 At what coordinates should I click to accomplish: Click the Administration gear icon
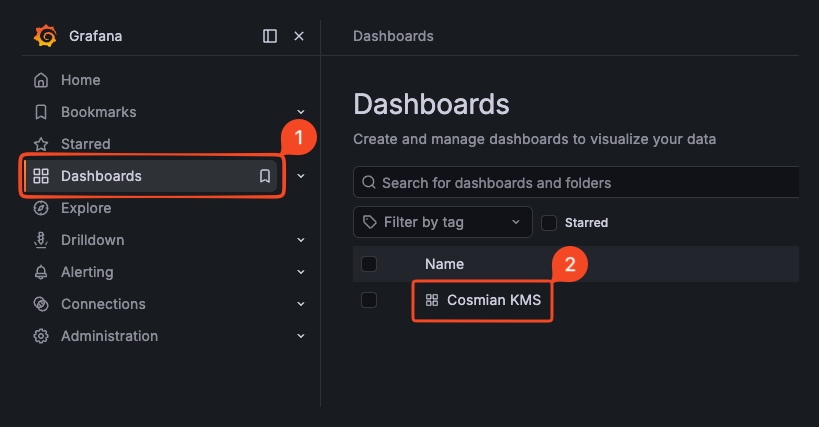tap(41, 336)
